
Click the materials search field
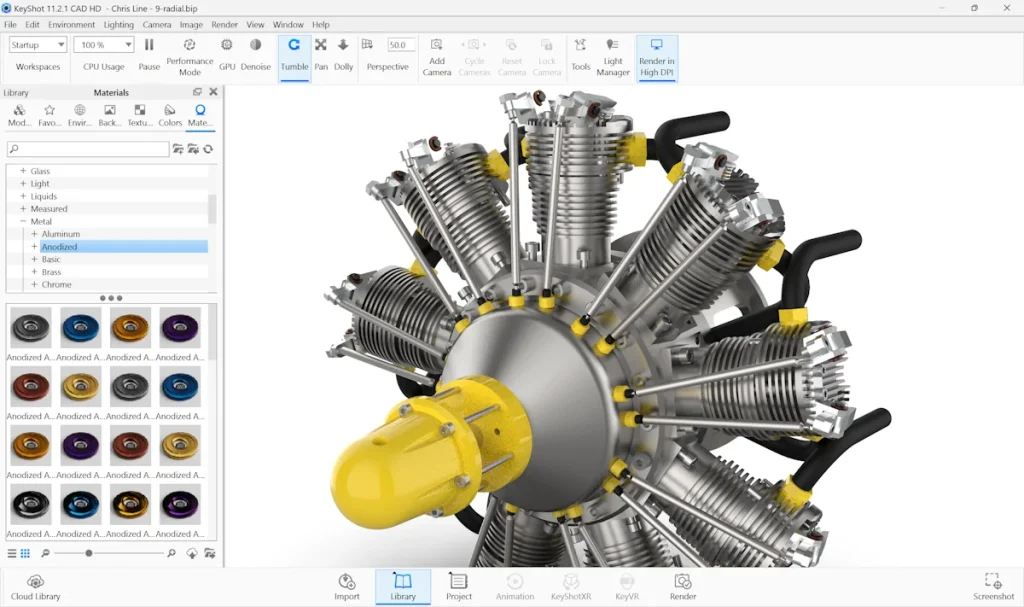[88, 149]
